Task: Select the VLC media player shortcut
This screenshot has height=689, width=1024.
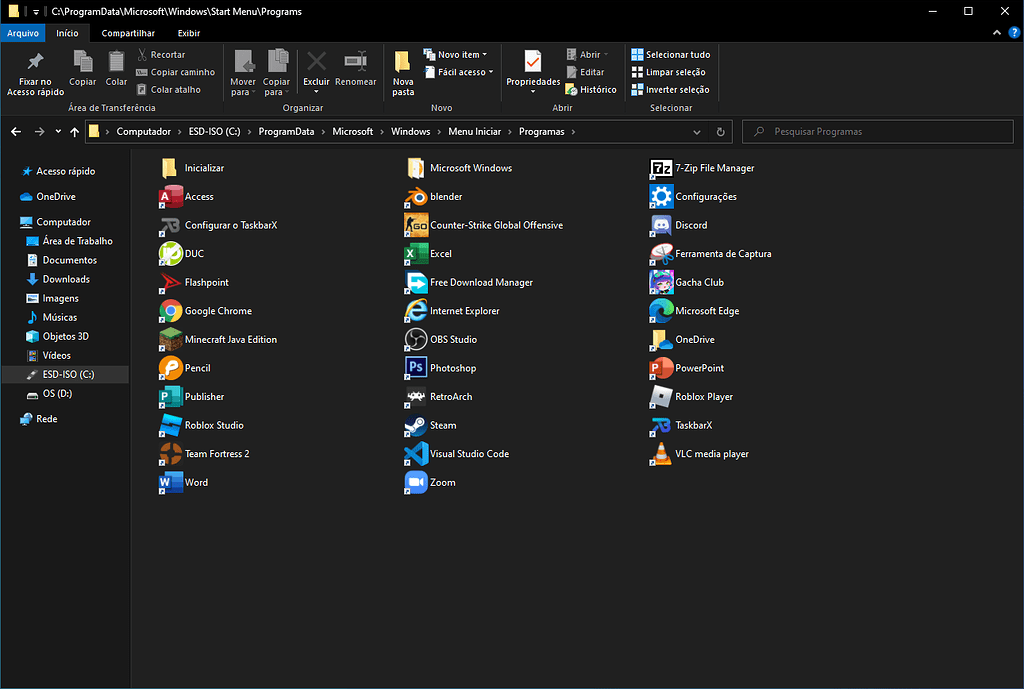Action: point(661,454)
